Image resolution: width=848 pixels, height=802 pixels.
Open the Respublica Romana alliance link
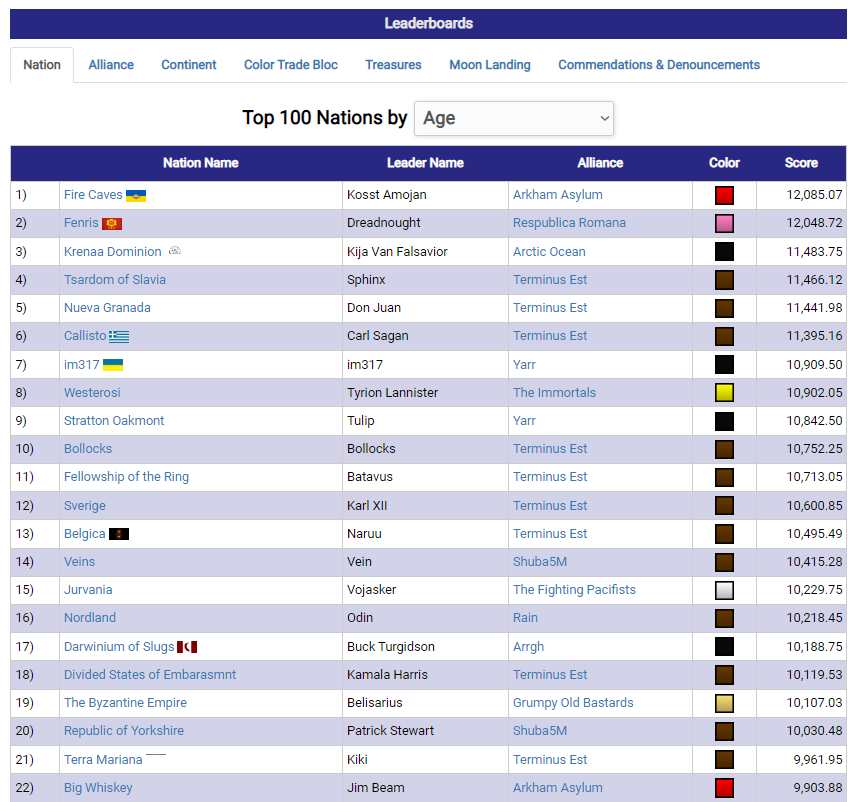point(569,223)
